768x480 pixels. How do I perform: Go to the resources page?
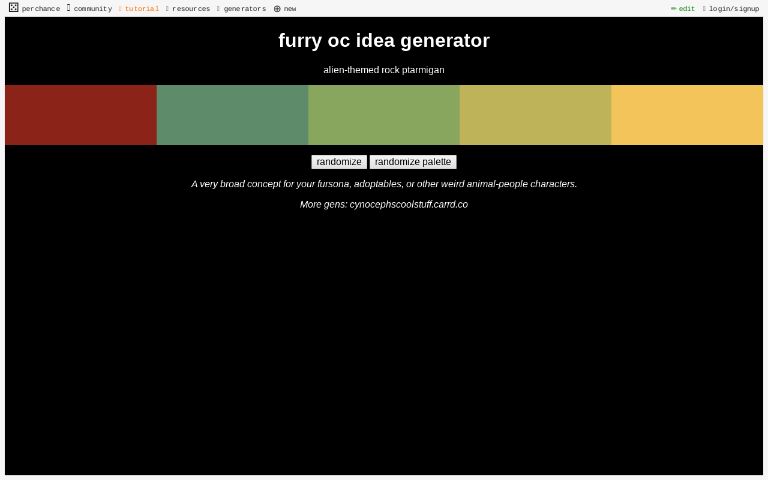tap(190, 9)
